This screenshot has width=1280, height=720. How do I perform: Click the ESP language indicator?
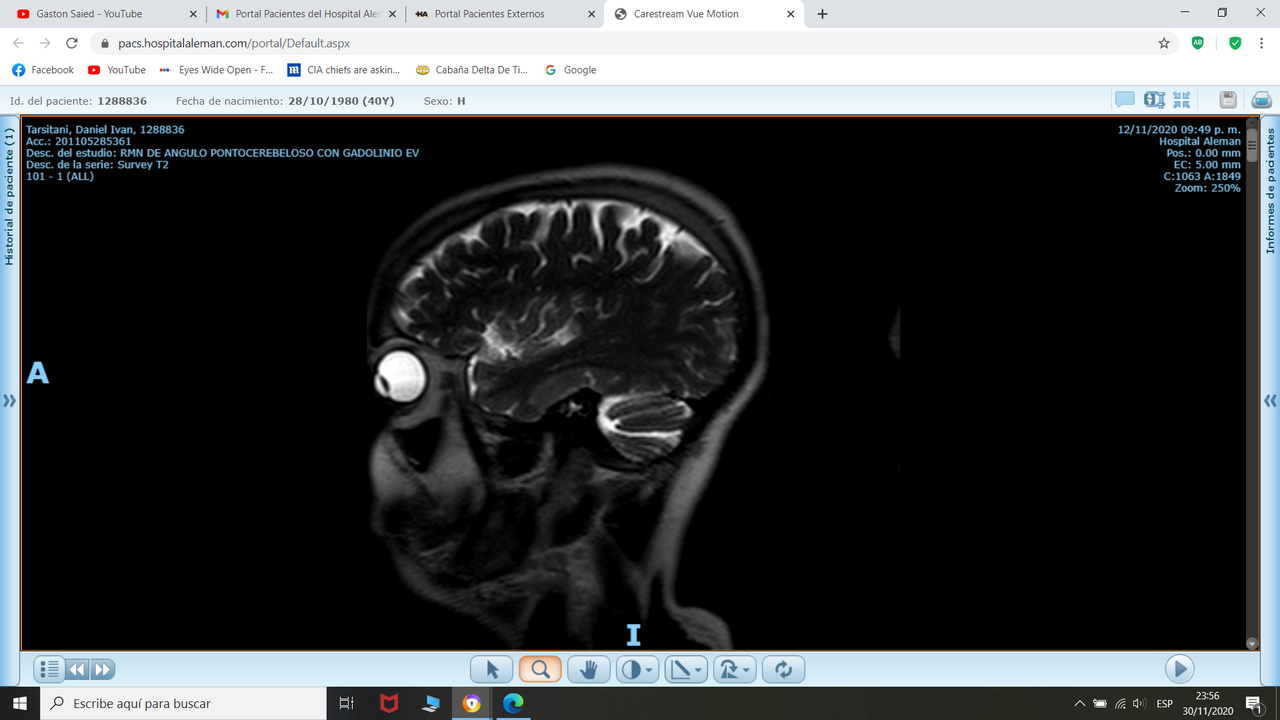(1164, 703)
